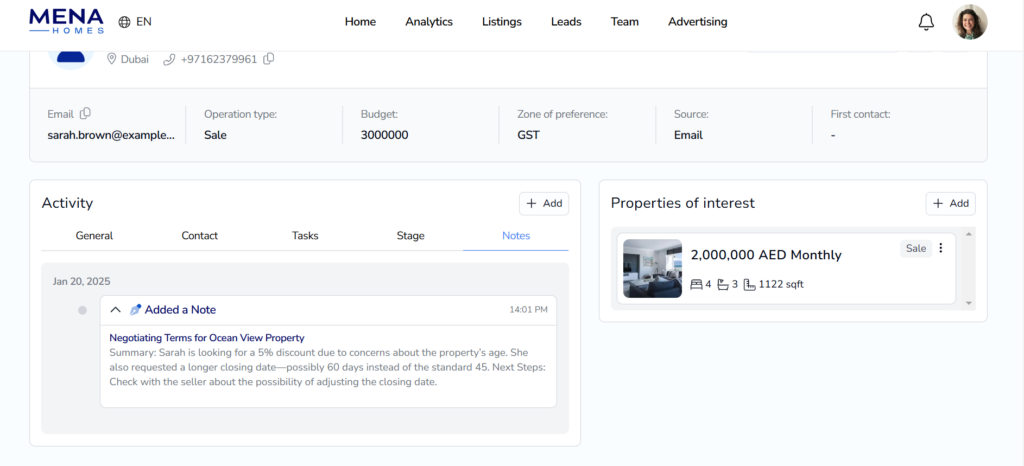1024x466 pixels.
Task: Click the timeline dot marker of the note
Action: pyautogui.click(x=82, y=310)
